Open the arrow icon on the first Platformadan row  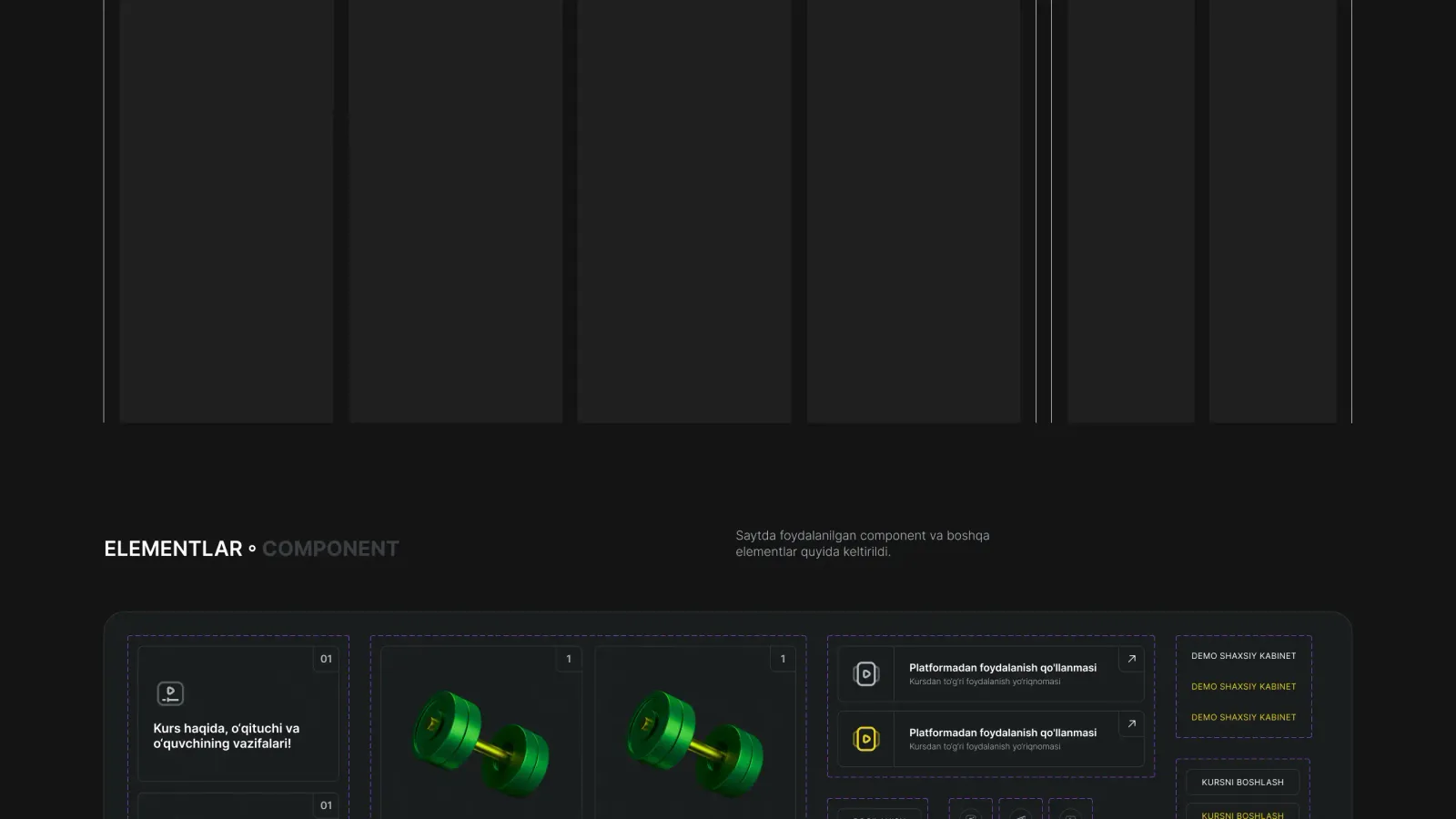[1131, 659]
